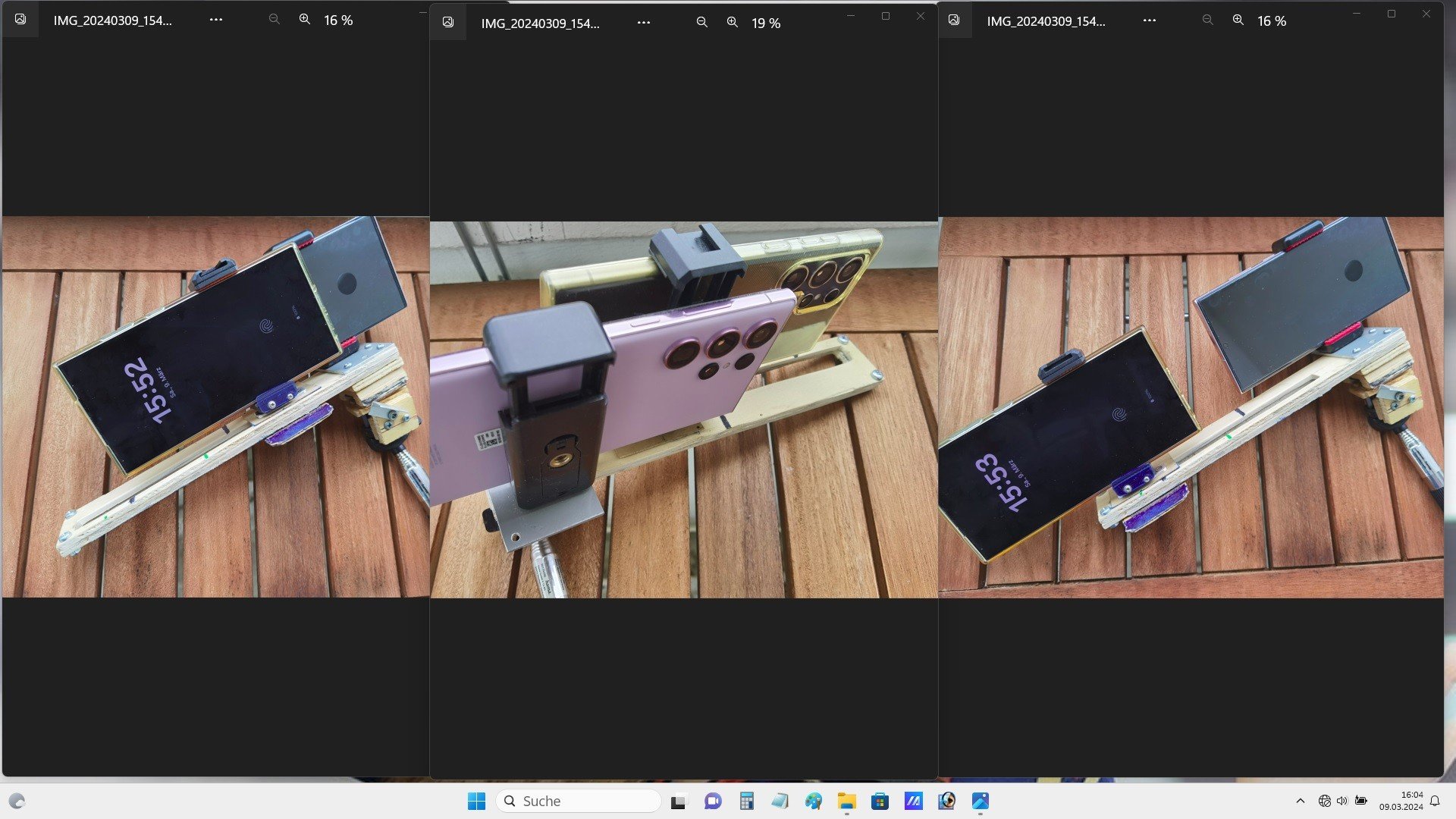Click the Photos app icon in middle window
The width and height of the screenshot is (1456, 819).
[448, 23]
